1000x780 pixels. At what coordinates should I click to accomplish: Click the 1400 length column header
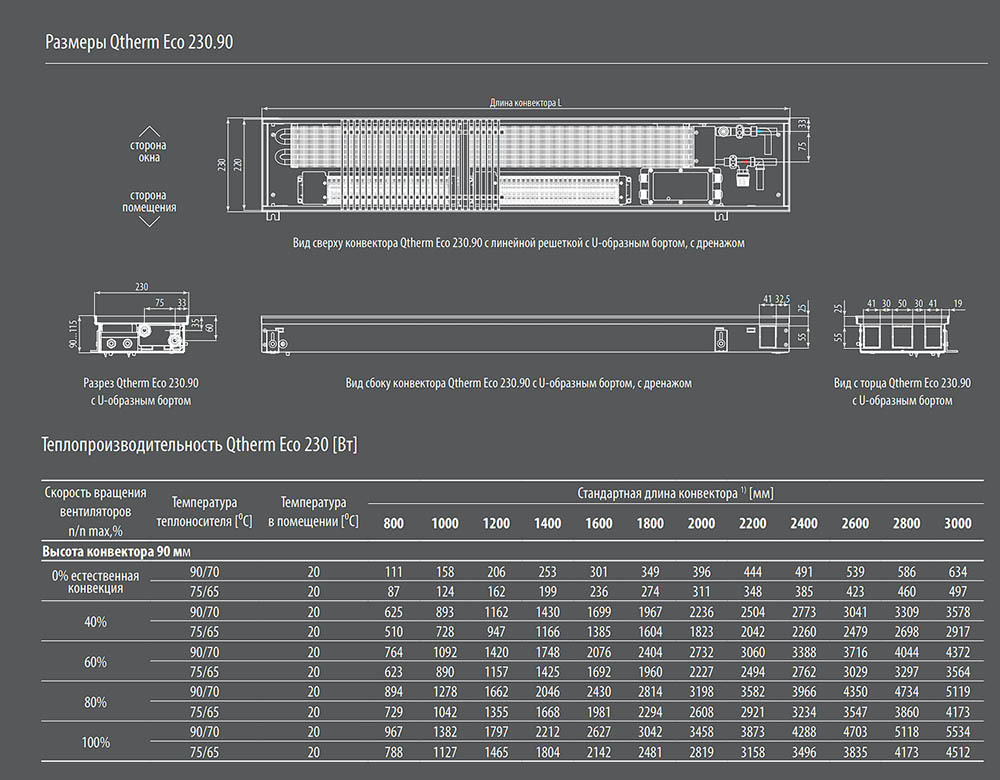tap(547, 524)
